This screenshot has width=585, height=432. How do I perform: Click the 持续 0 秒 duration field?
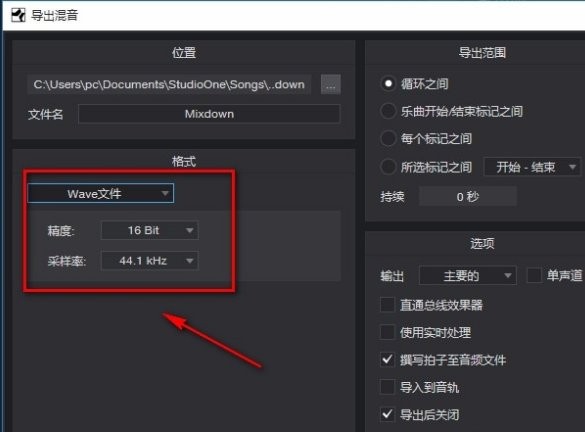coord(468,196)
